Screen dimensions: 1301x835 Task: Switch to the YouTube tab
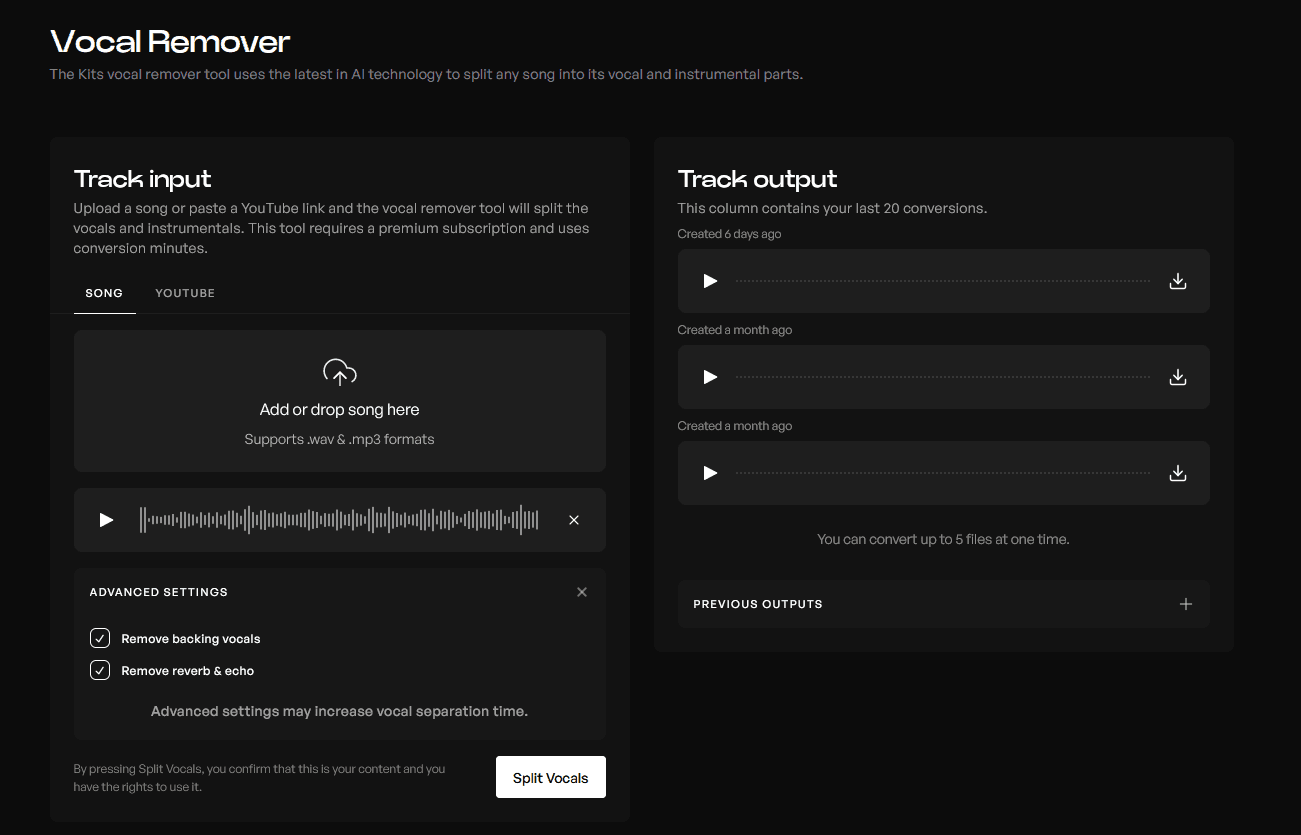click(185, 293)
